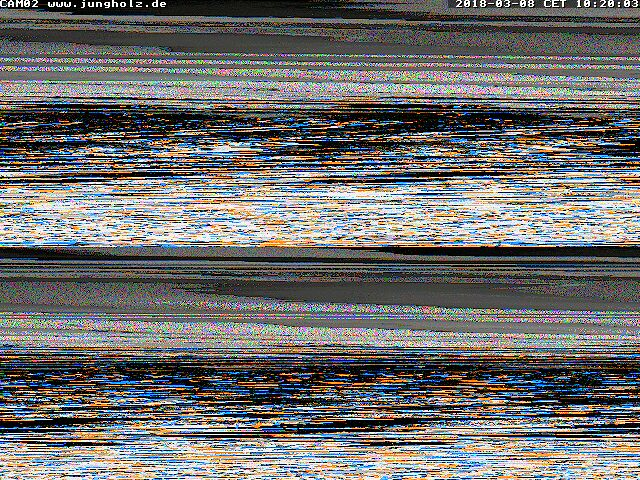640x480 pixels.
Task: Click the 2018-03-08 date stamp
Action: click(496, 5)
